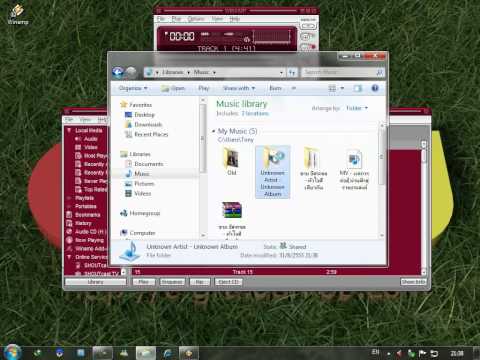Click the Explorer Forward arrow button
The height and width of the screenshot is (360, 480).
[131, 72]
